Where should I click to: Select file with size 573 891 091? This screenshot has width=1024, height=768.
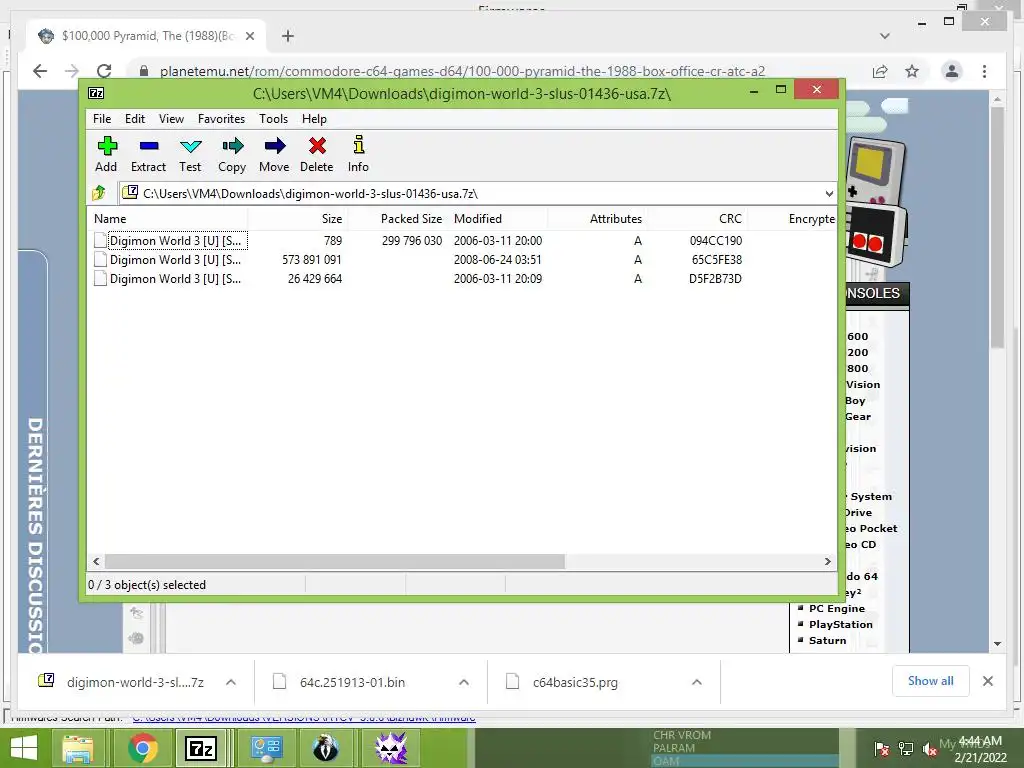pos(461,259)
